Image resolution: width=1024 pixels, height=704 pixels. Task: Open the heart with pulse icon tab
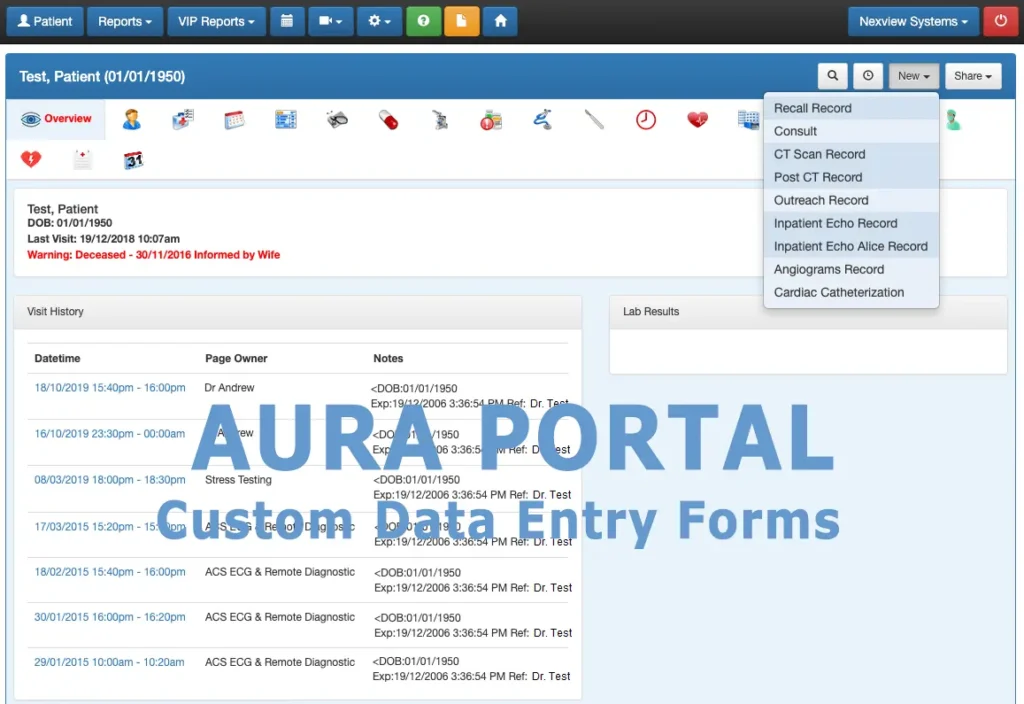[x=697, y=120]
